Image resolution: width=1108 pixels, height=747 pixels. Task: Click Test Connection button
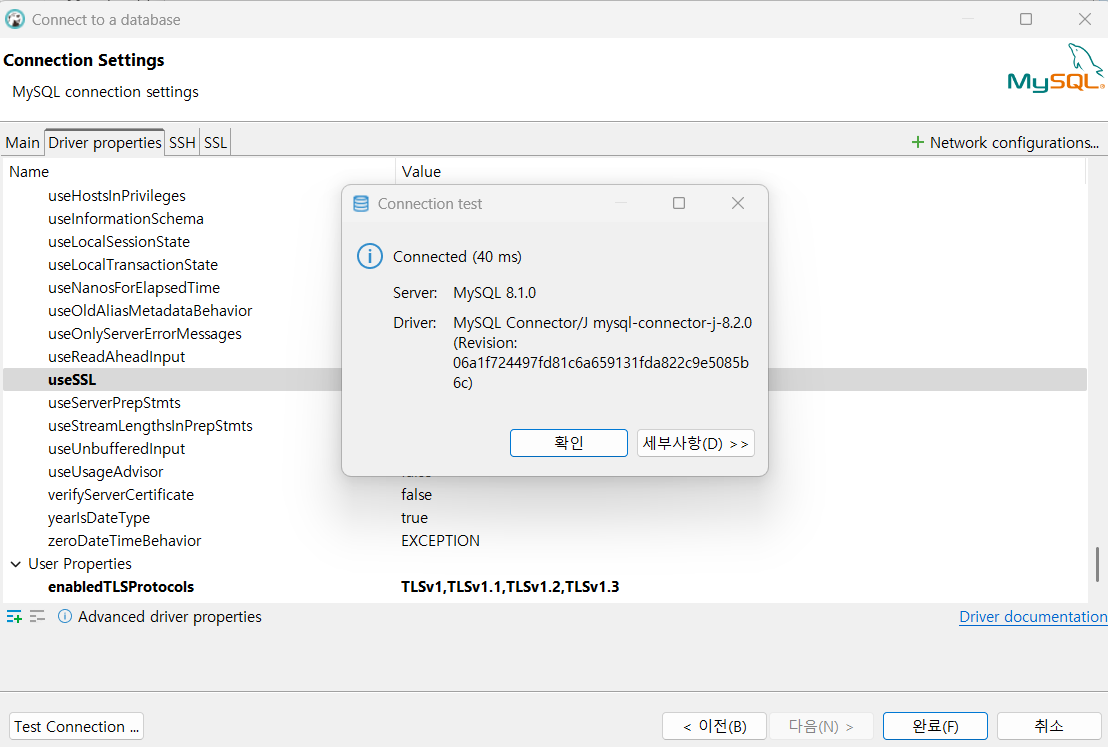coord(76,727)
